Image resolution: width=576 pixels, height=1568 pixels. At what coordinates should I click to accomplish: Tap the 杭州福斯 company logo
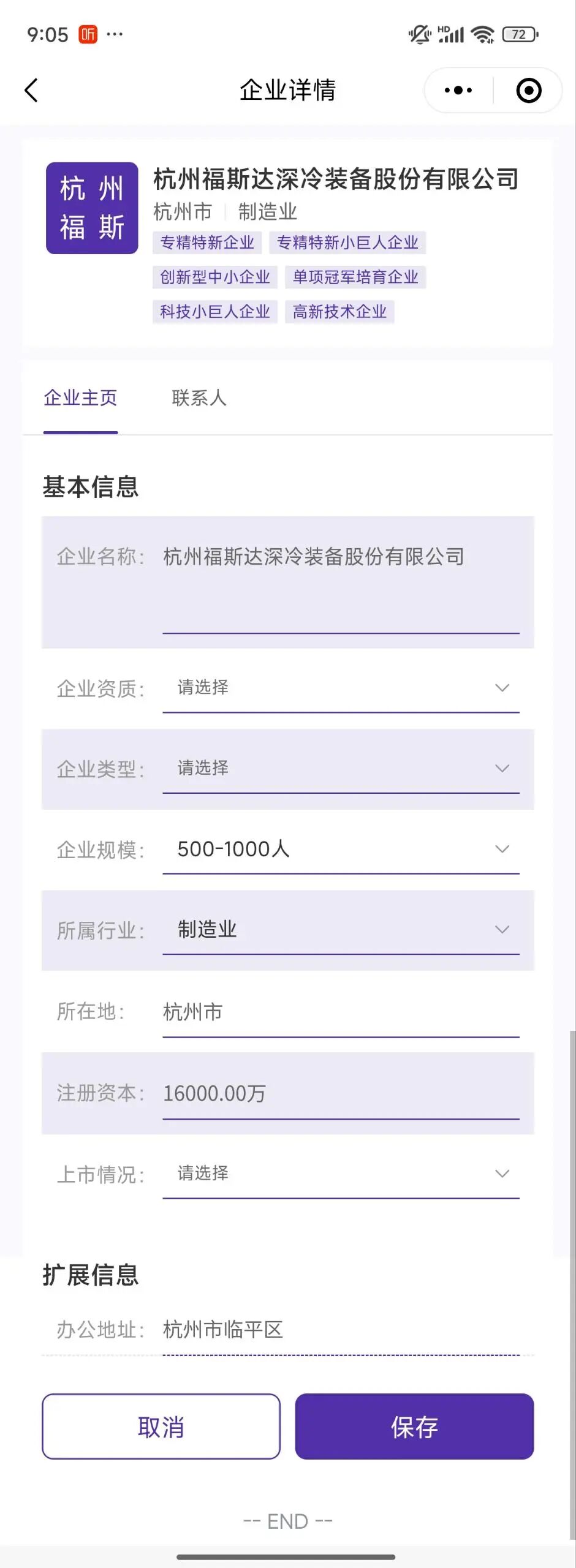tap(92, 208)
